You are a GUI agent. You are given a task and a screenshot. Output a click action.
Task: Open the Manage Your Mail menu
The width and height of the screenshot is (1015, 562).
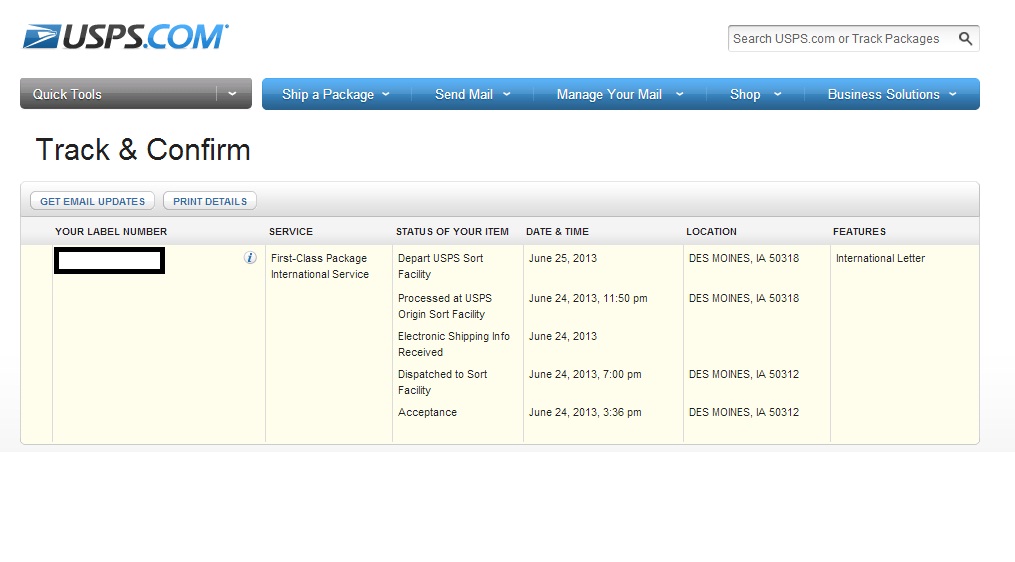coord(619,95)
